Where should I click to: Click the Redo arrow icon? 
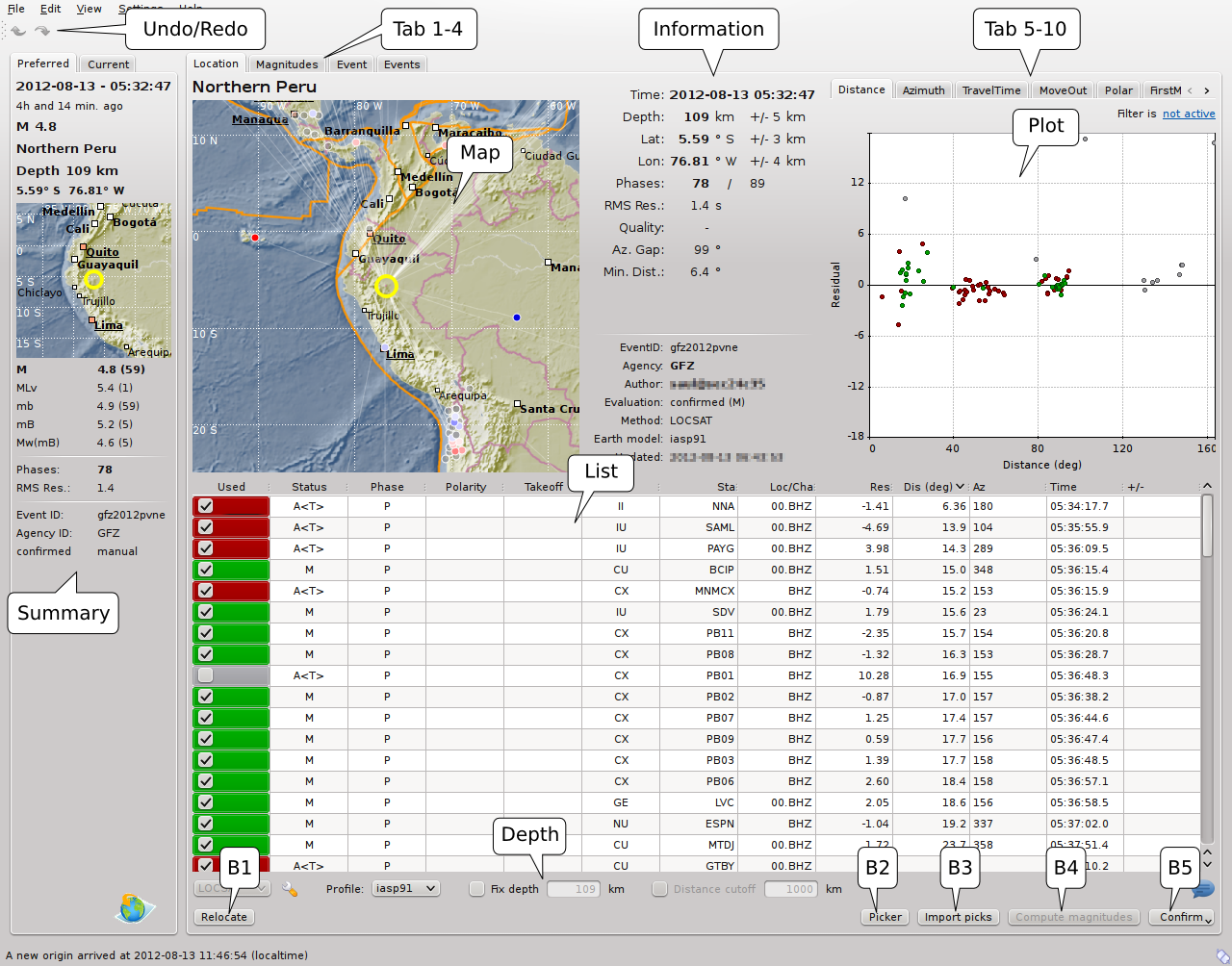[42, 31]
